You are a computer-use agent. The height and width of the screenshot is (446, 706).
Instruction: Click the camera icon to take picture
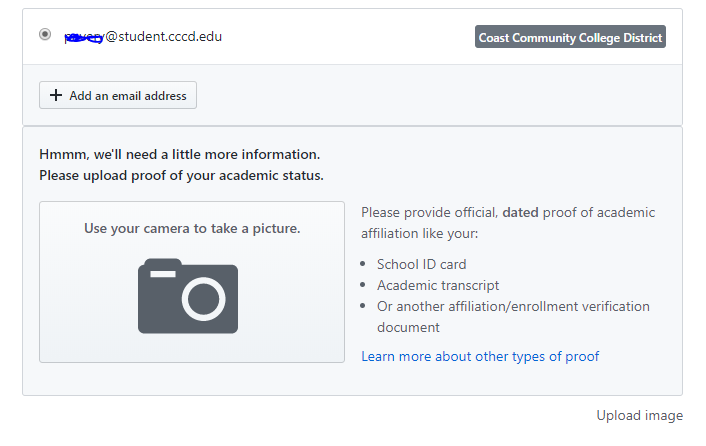188,295
